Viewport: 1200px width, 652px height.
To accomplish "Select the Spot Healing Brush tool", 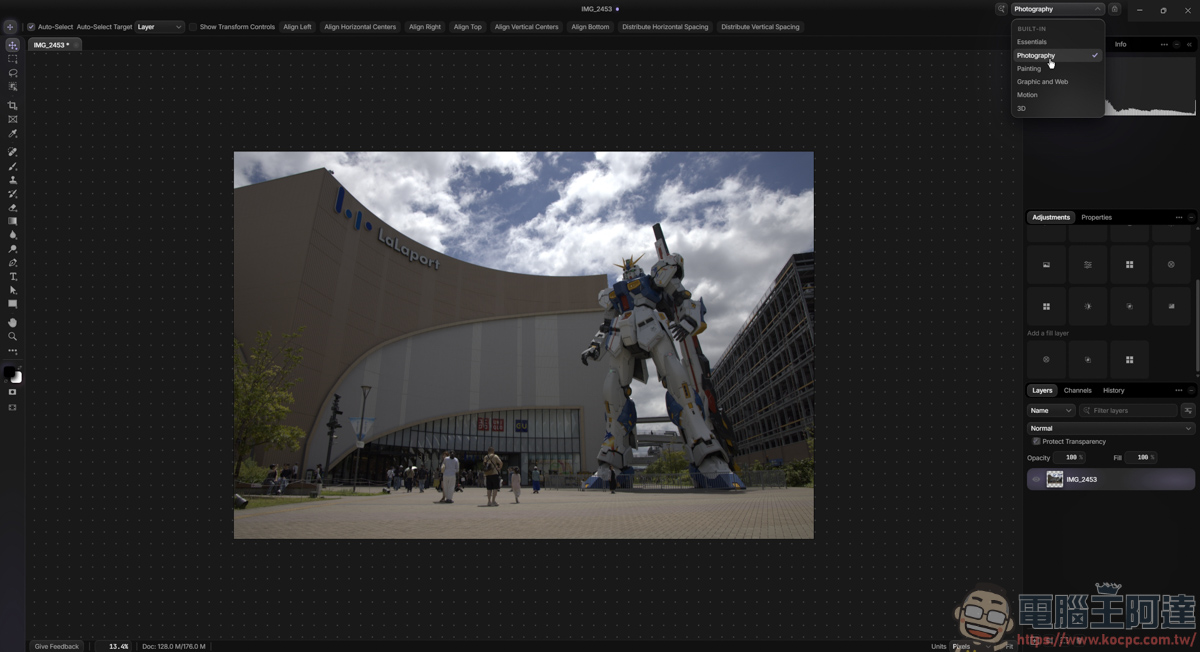I will tap(13, 152).
